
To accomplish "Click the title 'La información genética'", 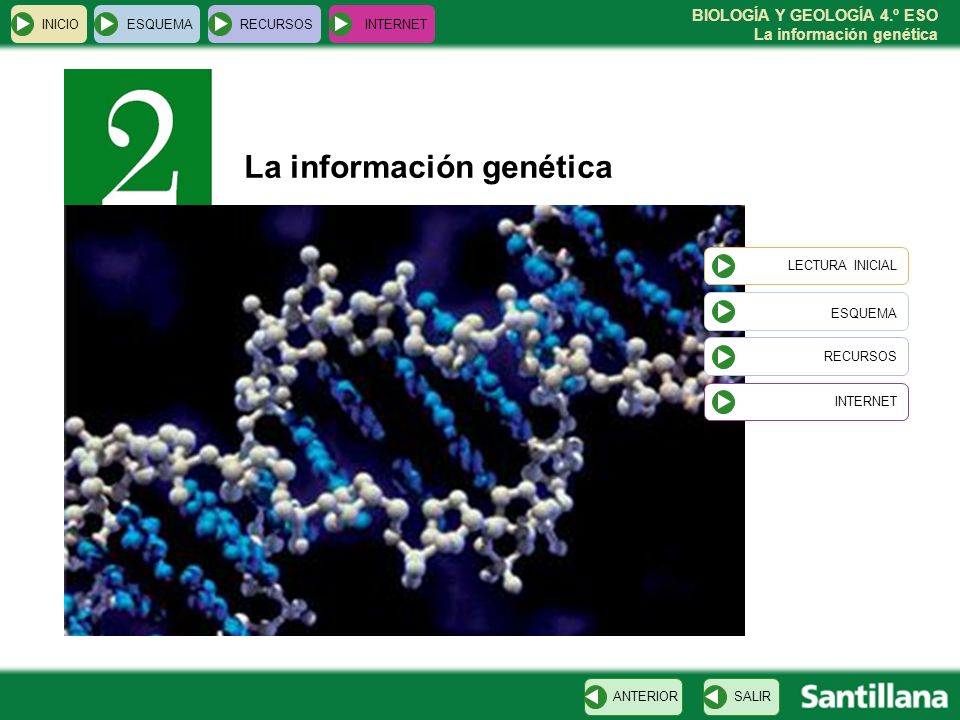I will pos(428,168).
